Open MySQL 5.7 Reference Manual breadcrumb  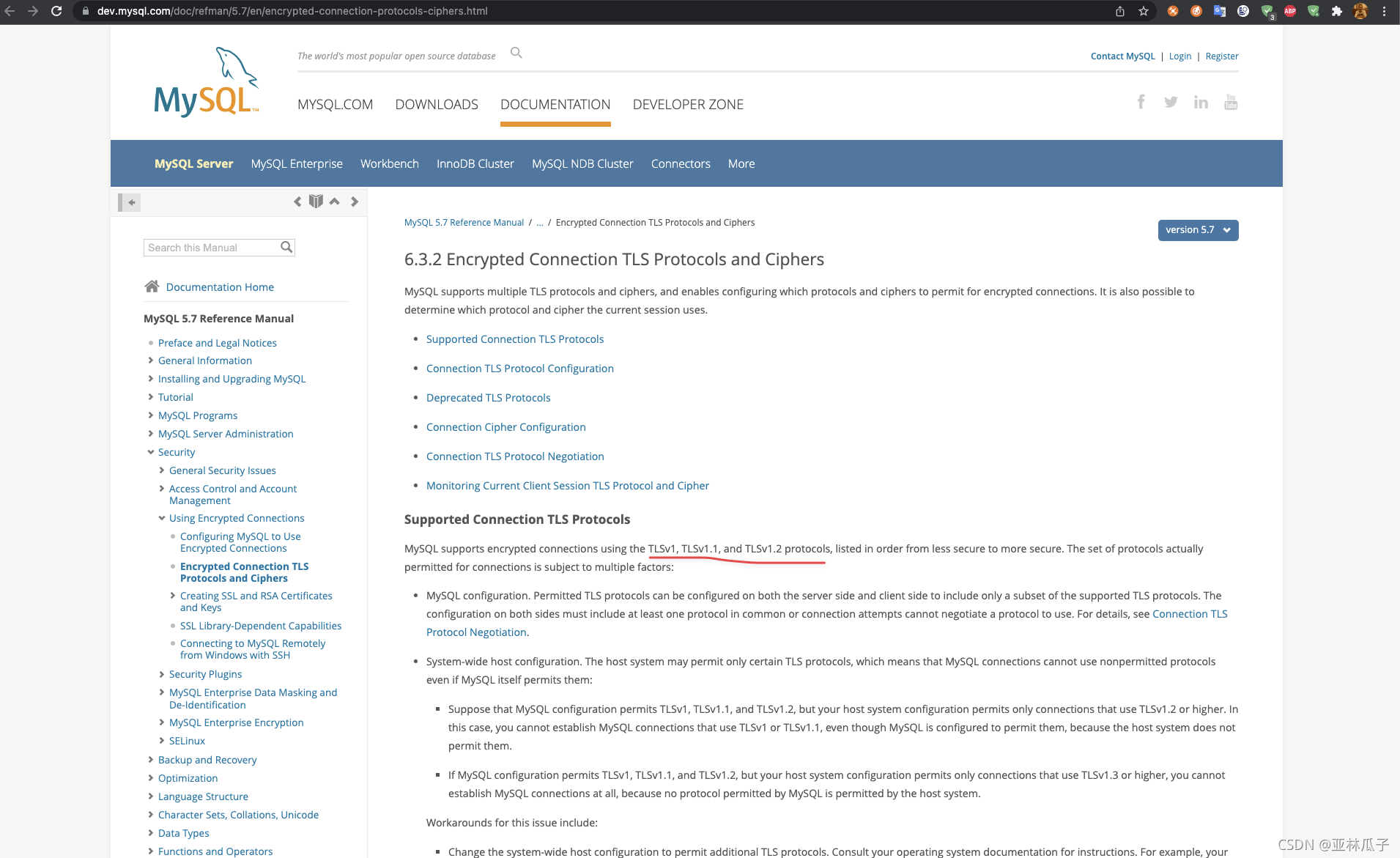pos(464,223)
